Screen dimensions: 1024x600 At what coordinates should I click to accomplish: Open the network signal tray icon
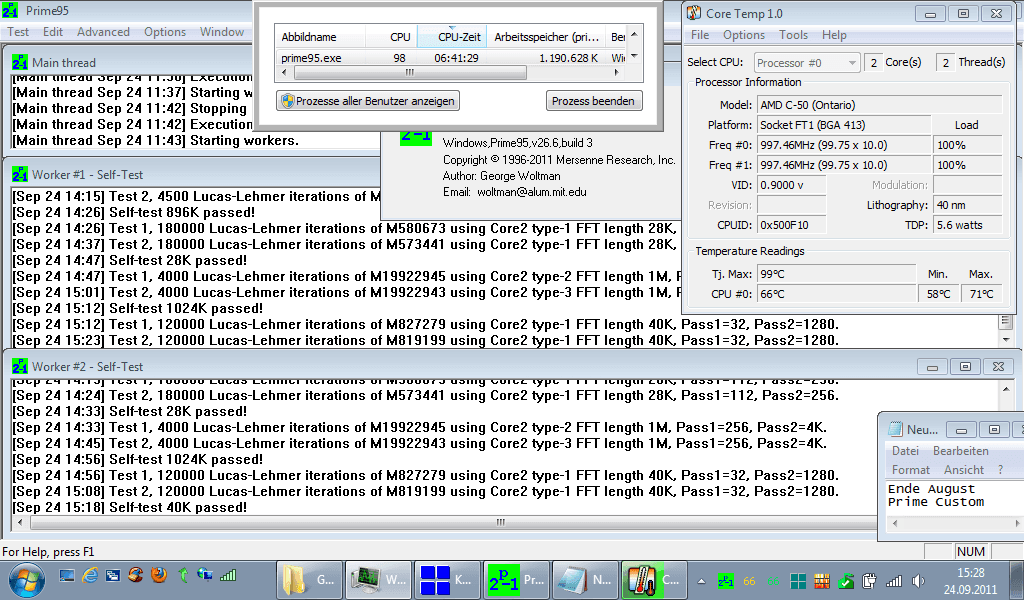893,580
